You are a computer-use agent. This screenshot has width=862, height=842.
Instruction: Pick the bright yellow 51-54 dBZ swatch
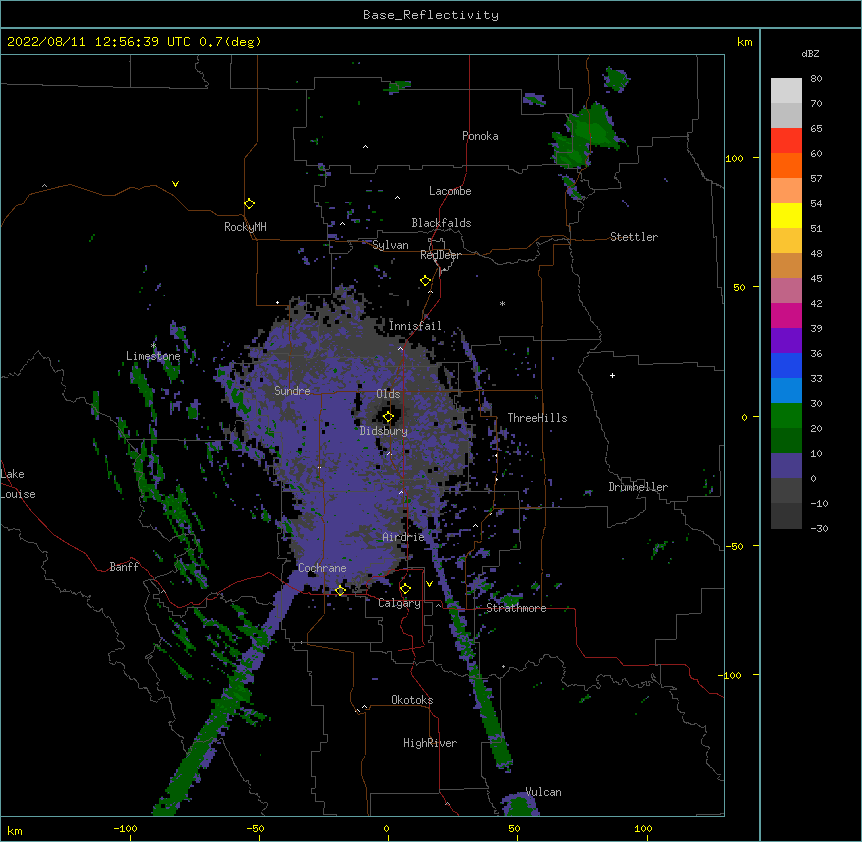786,215
